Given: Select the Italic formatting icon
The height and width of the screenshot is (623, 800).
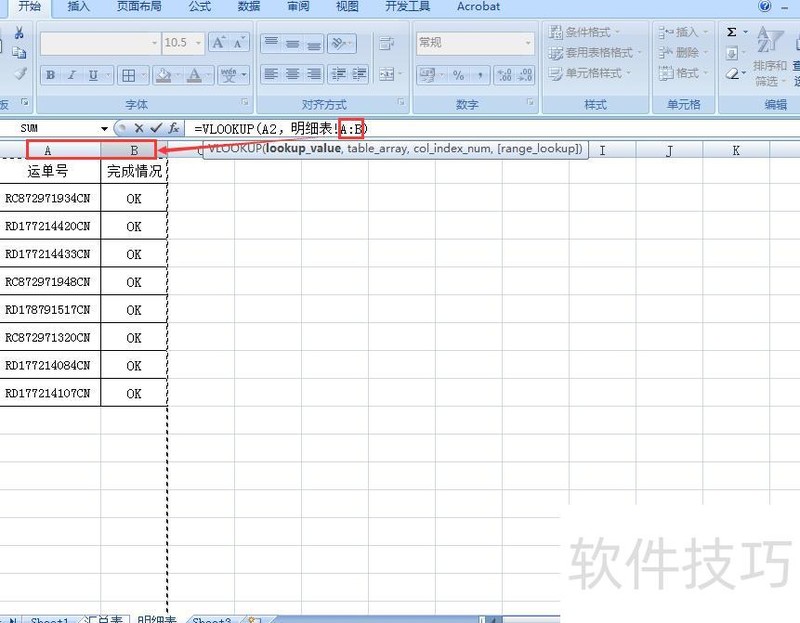Looking at the screenshot, I should point(72,74).
